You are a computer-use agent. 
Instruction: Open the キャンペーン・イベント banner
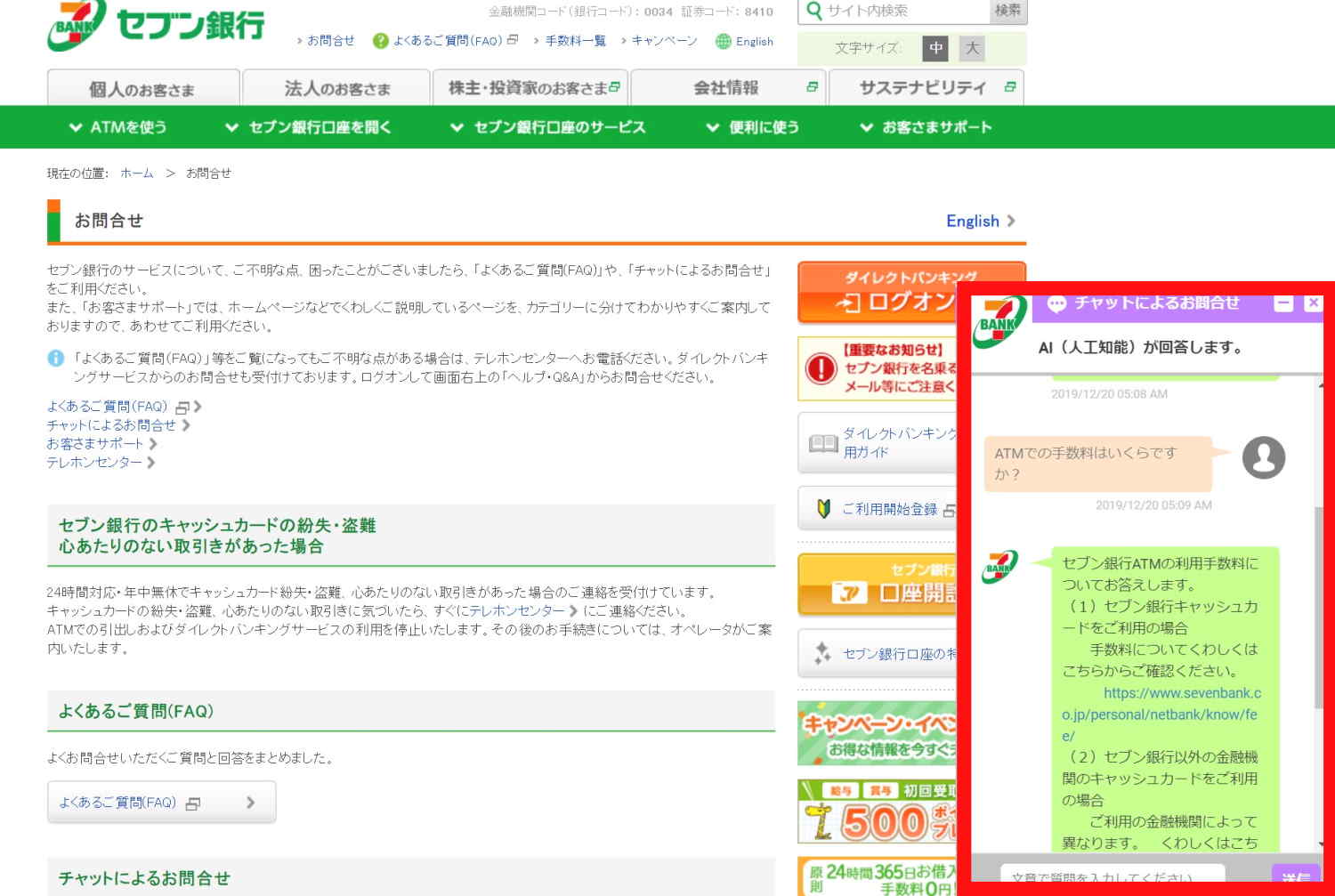[x=878, y=734]
